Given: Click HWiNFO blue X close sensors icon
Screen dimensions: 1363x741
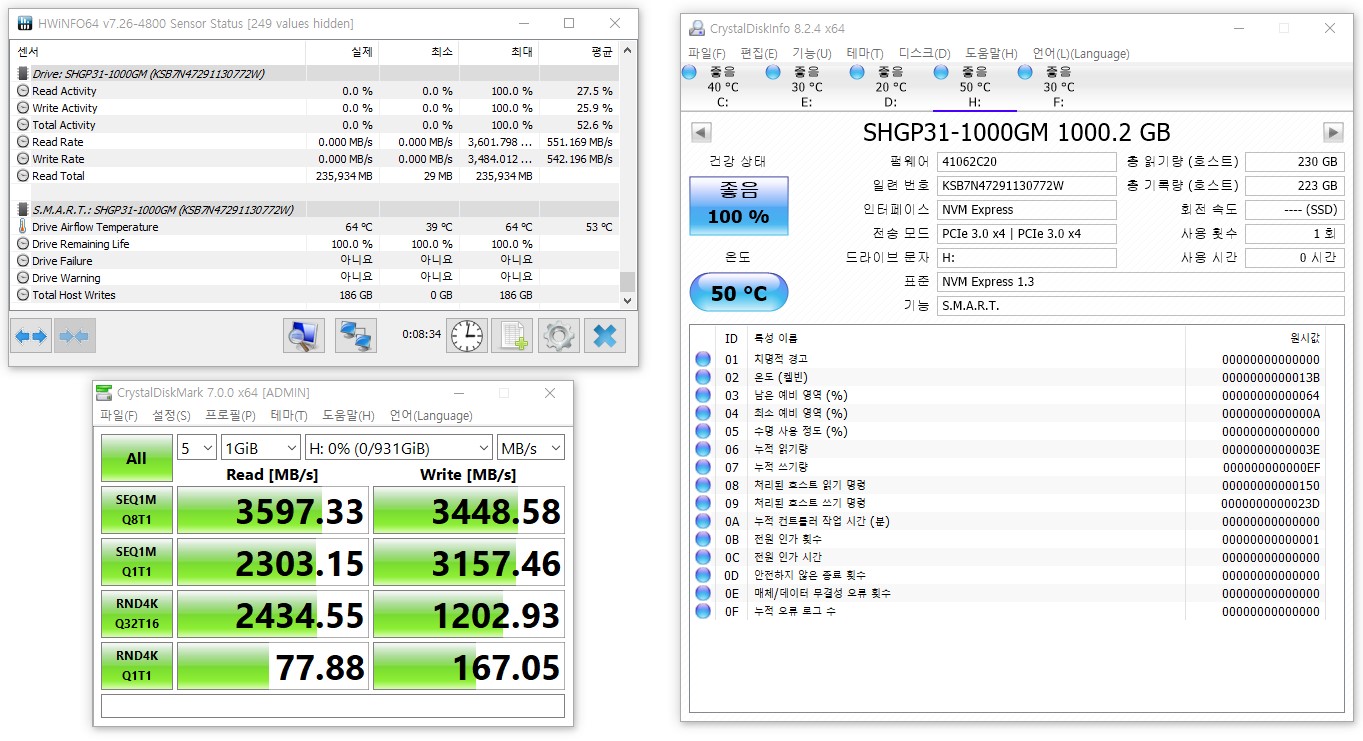Looking at the screenshot, I should point(604,336).
